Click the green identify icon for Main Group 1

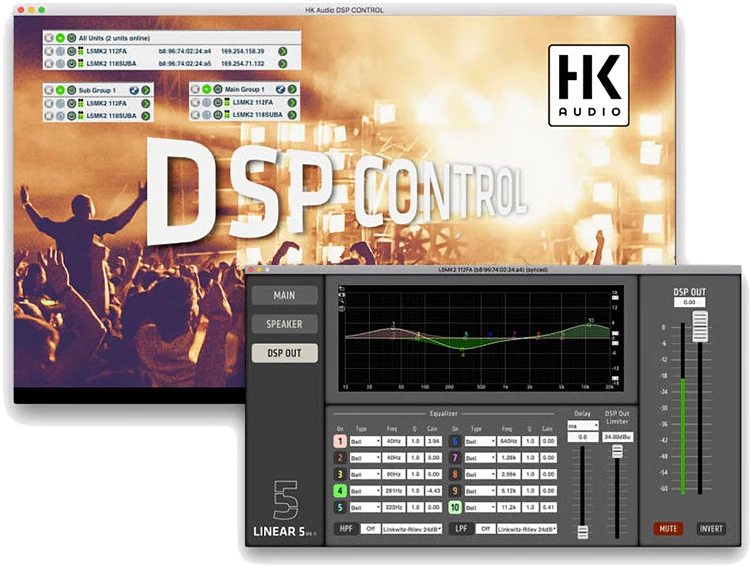[206, 89]
